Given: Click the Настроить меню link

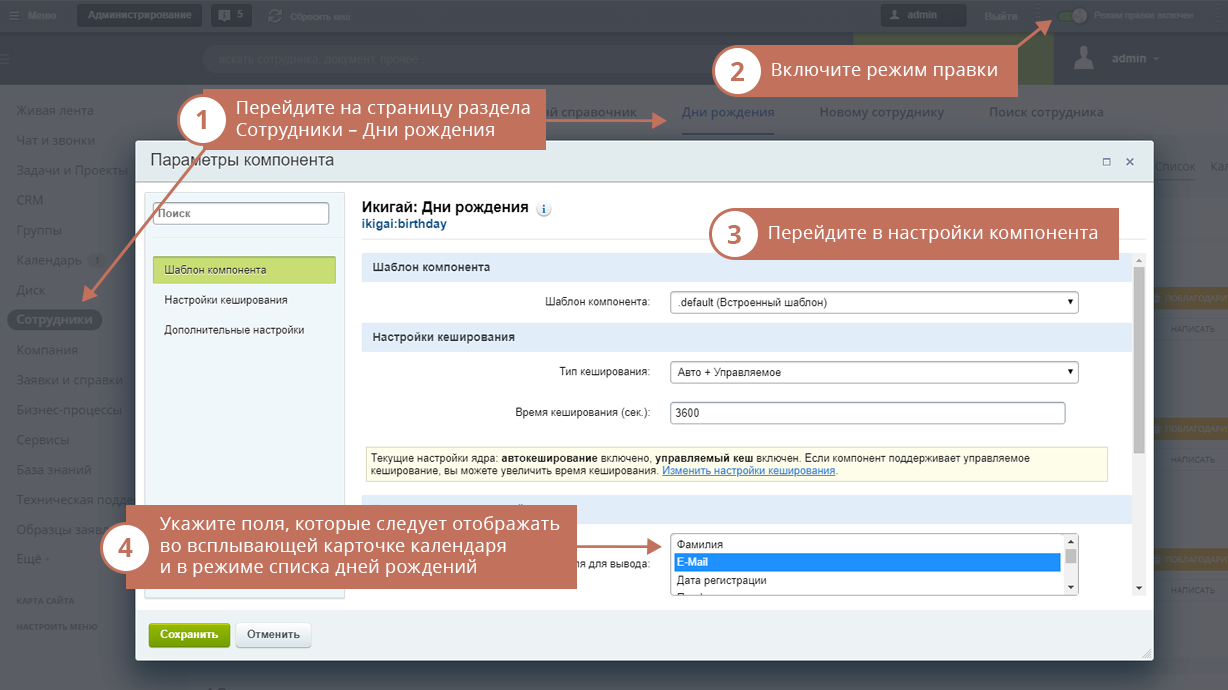Looking at the screenshot, I should [x=56, y=627].
